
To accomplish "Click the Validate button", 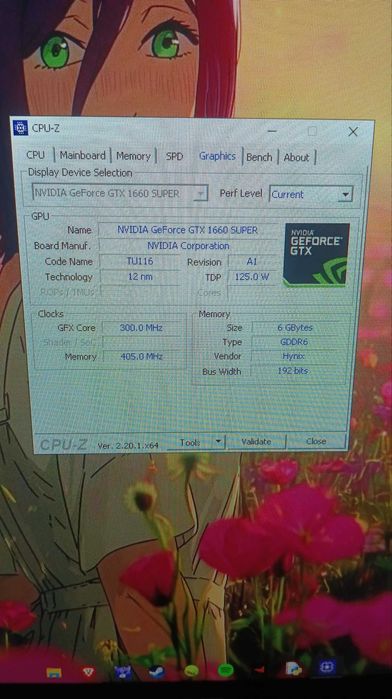I will coord(256,441).
